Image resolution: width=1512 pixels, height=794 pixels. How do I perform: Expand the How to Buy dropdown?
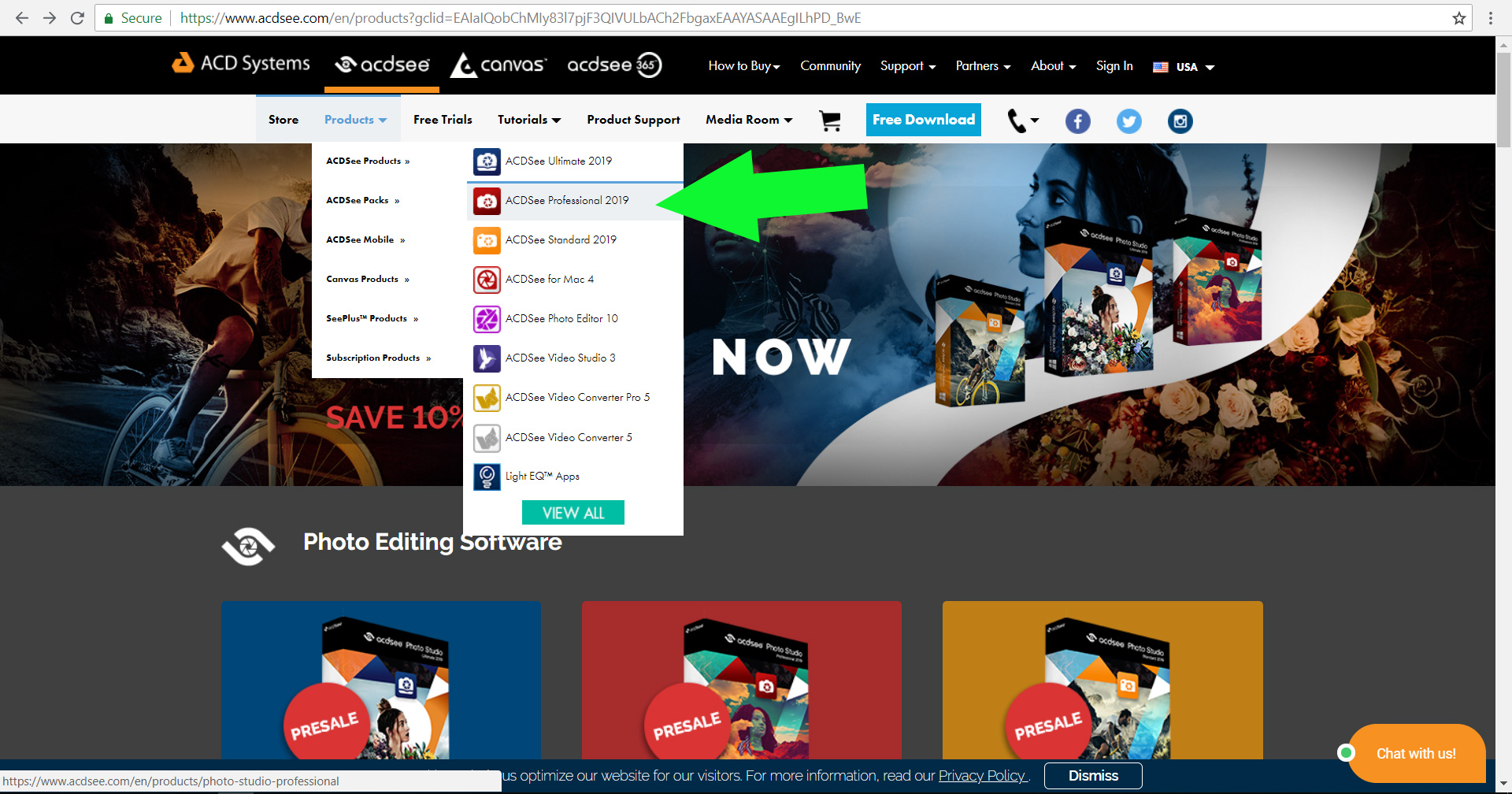coord(744,66)
